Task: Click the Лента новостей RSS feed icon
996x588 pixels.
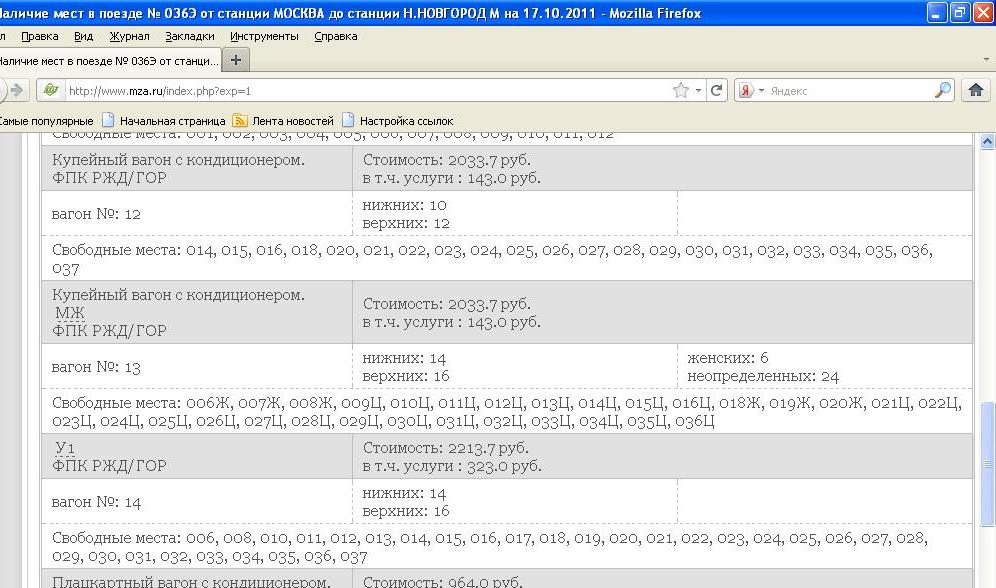Action: (x=240, y=121)
